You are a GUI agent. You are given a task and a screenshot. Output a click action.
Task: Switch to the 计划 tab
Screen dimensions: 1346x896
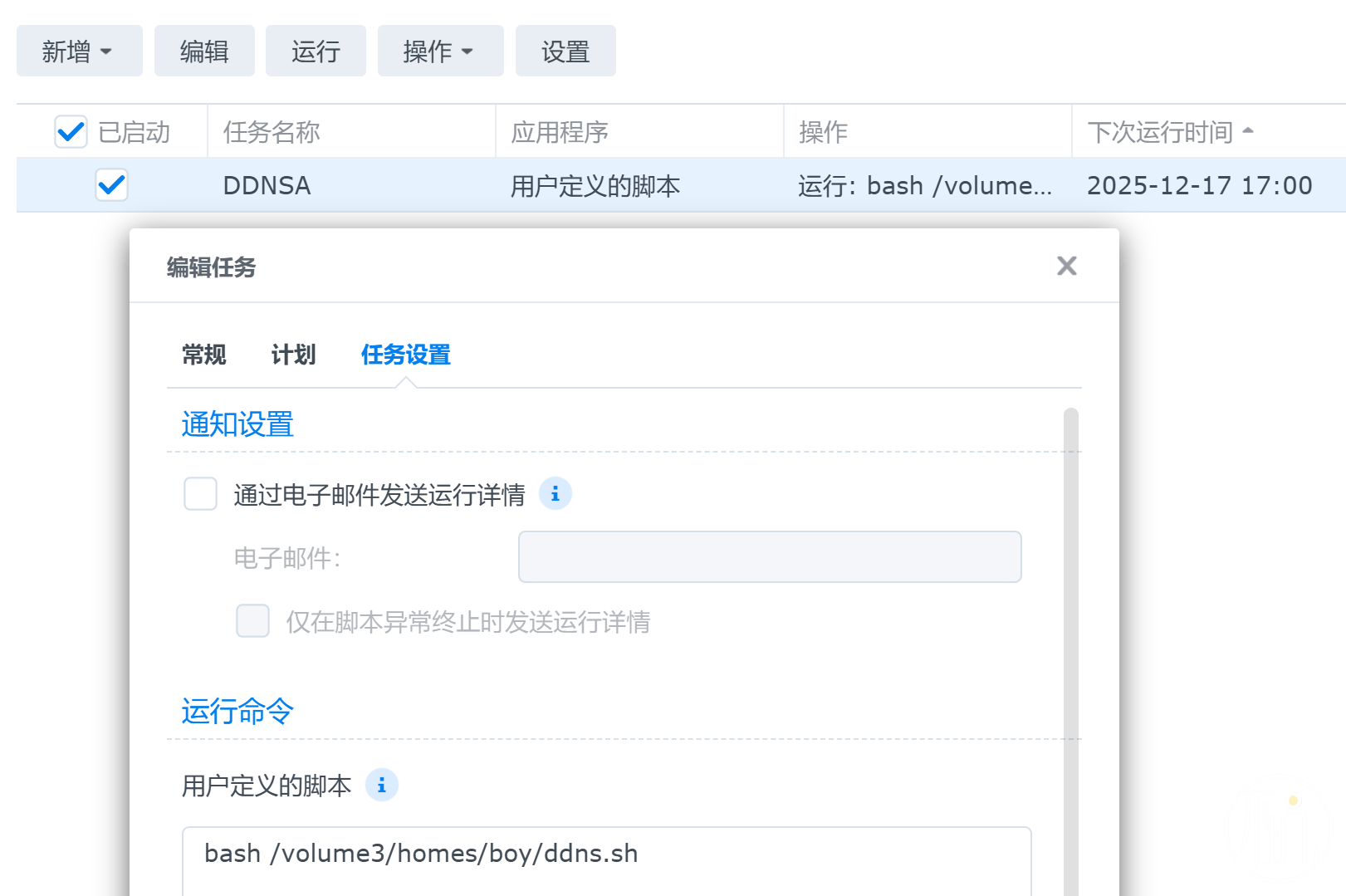click(293, 355)
